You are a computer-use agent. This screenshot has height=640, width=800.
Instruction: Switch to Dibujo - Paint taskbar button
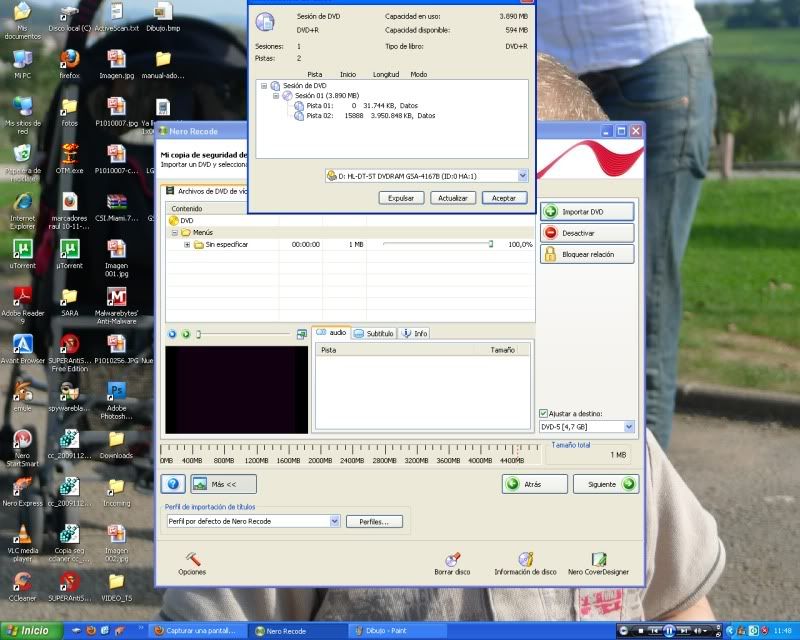pyautogui.click(x=398, y=631)
